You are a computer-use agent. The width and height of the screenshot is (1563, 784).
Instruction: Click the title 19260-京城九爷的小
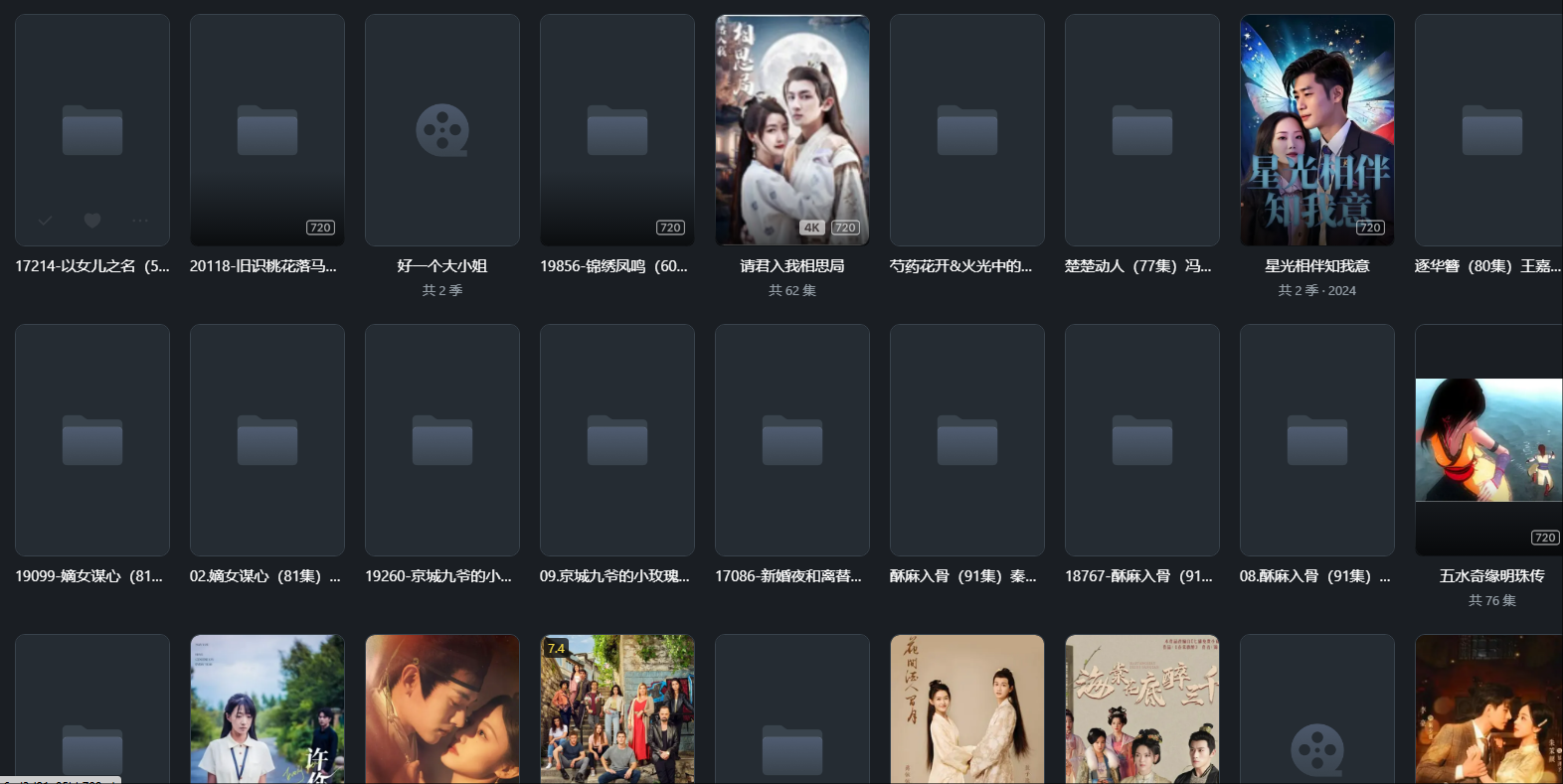pyautogui.click(x=438, y=576)
